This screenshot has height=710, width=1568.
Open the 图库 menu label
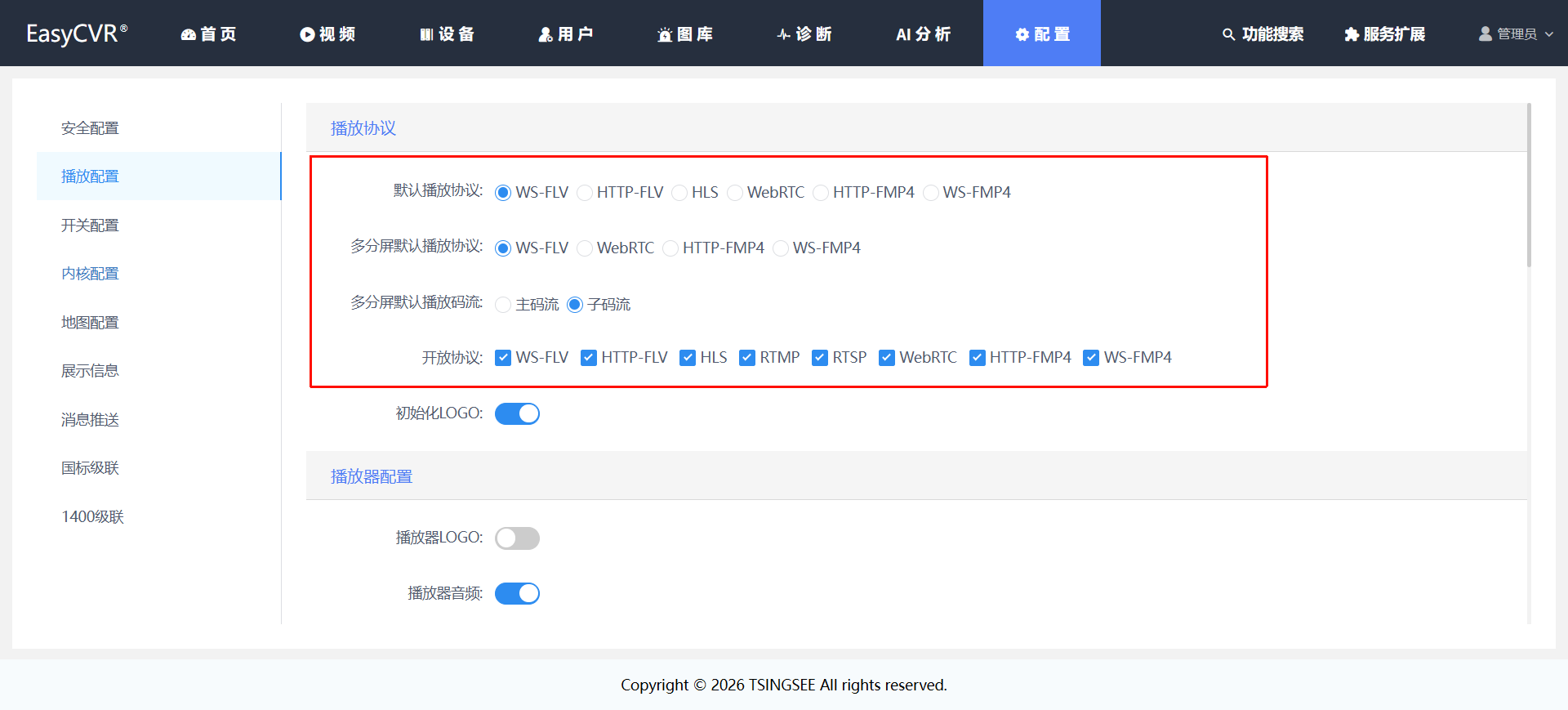[695, 33]
